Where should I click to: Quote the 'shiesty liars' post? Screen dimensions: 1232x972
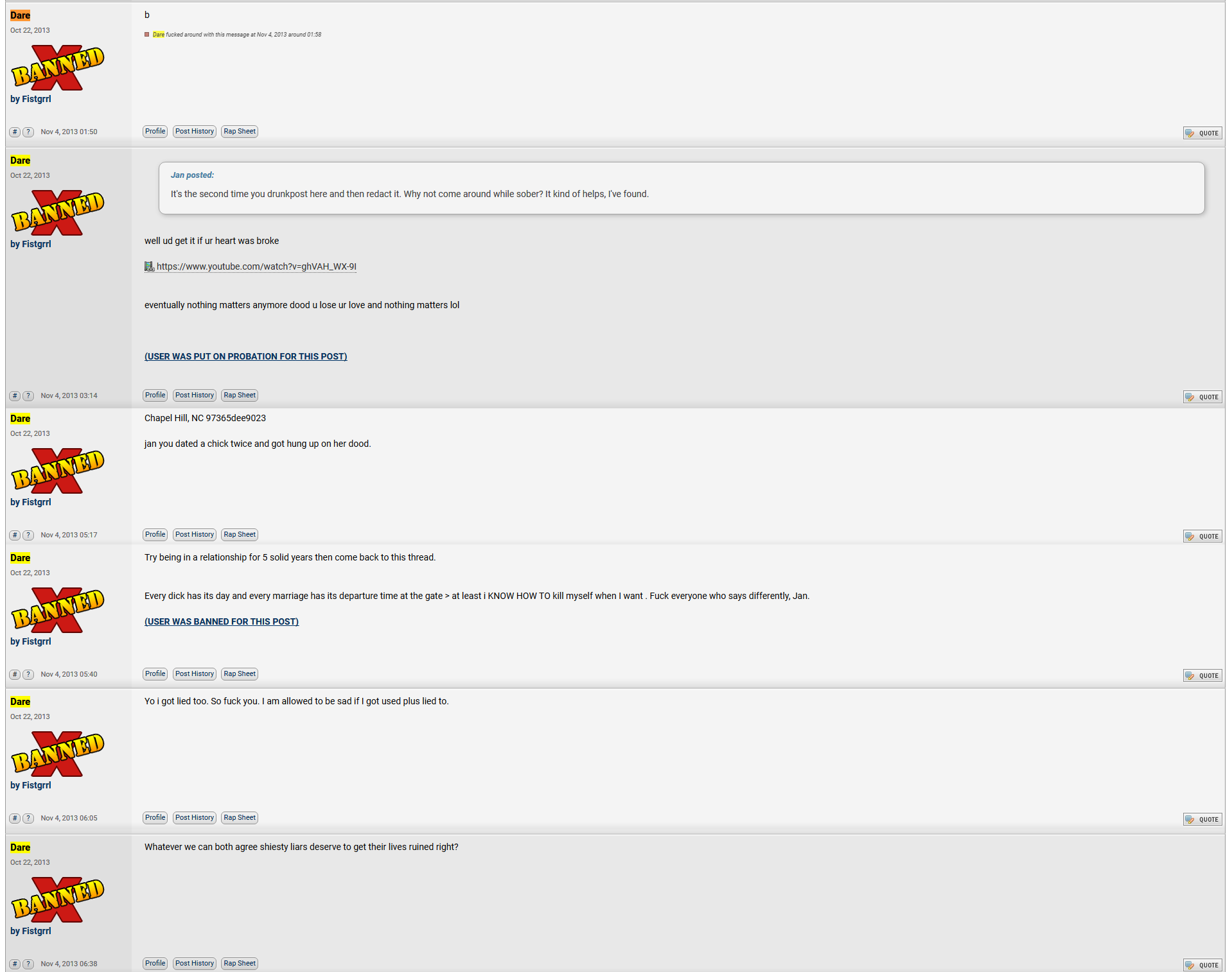(1202, 965)
